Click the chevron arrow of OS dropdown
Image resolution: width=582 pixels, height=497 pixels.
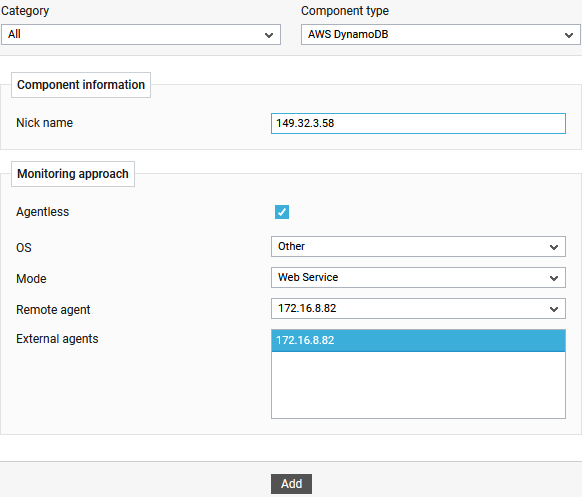554,247
